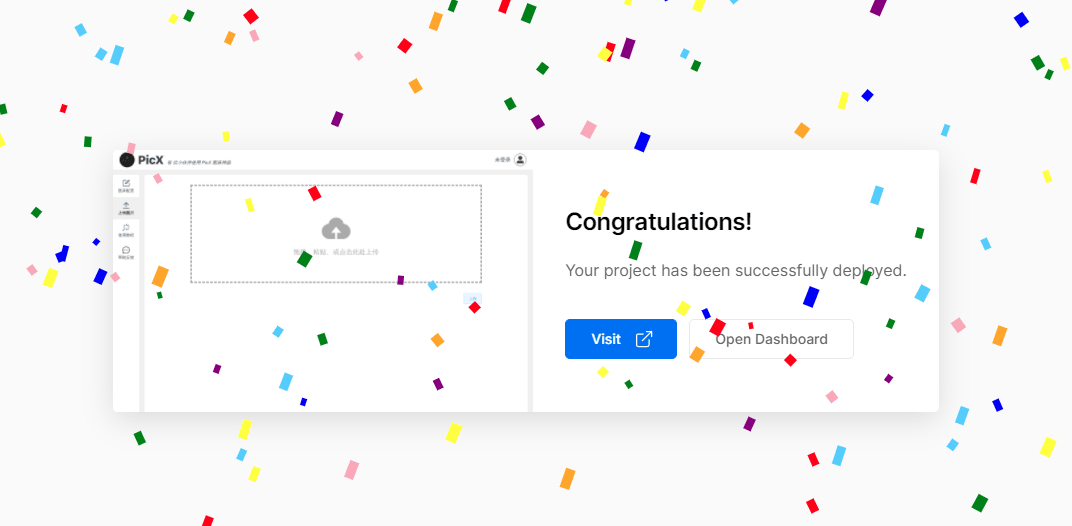Click the PicX round logo icon
The height and width of the screenshot is (526, 1072).
127,160
